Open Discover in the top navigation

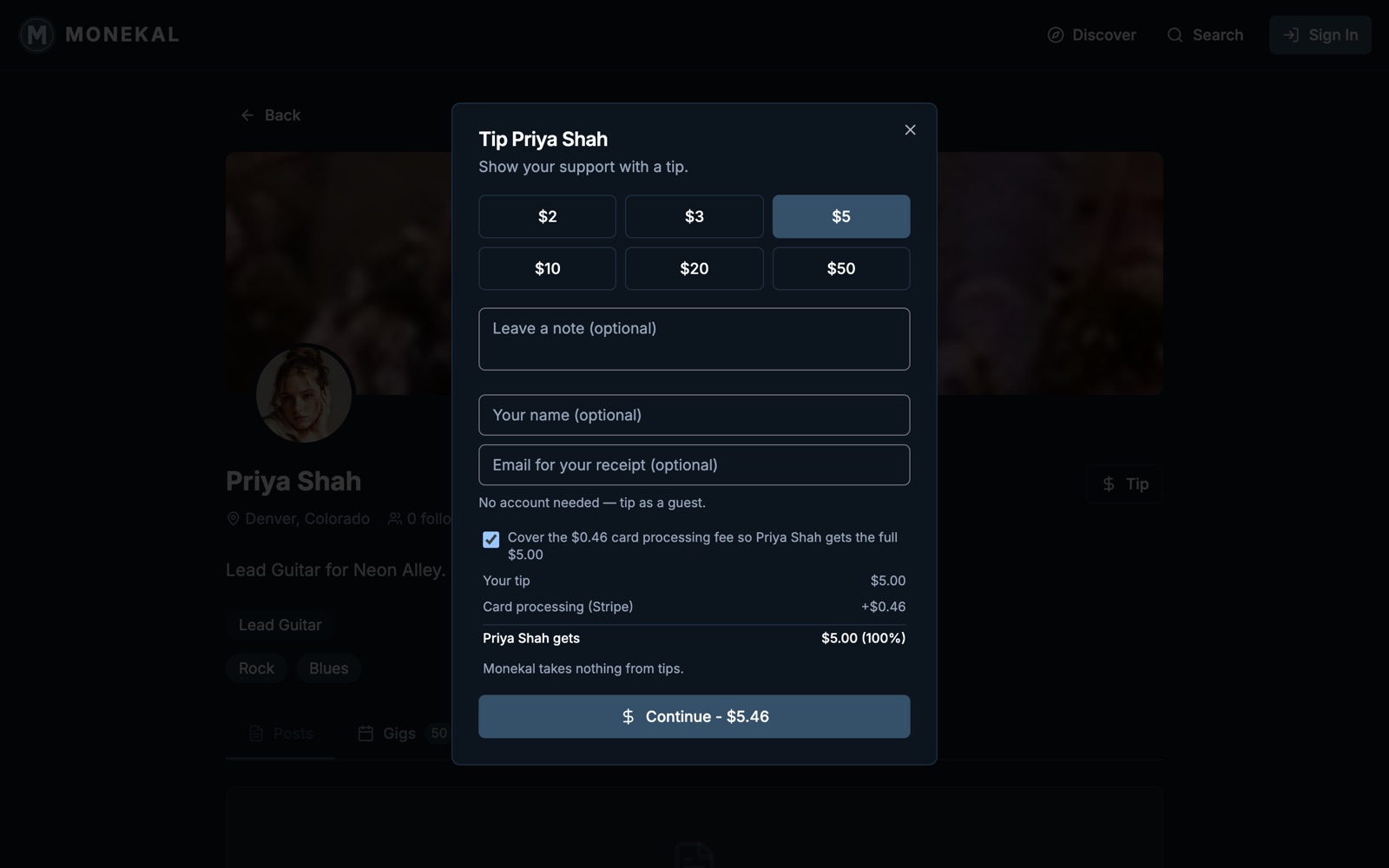1091,35
